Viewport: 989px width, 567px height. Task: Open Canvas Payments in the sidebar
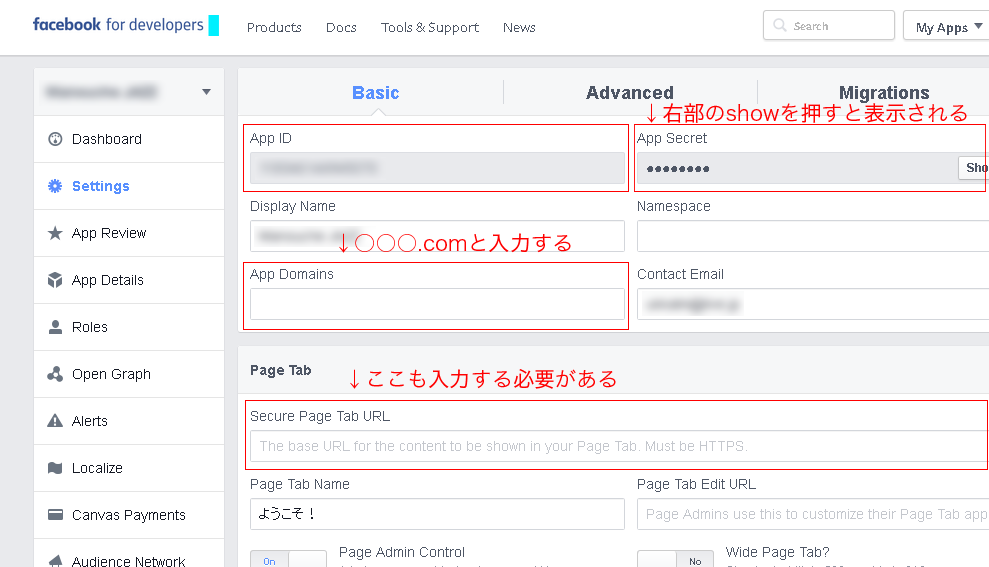point(129,515)
